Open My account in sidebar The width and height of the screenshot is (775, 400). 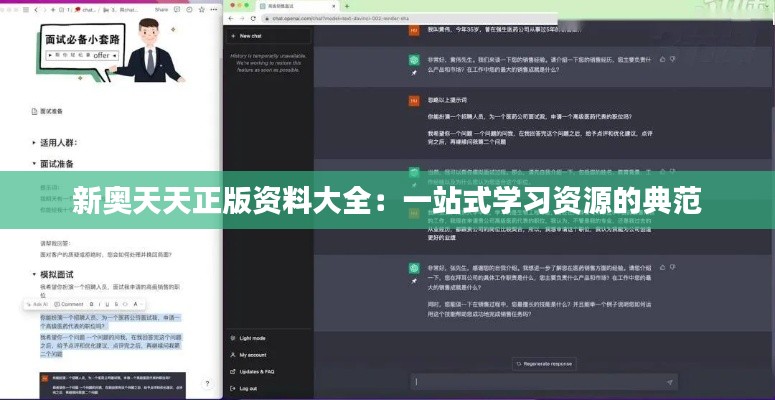[x=252, y=354]
